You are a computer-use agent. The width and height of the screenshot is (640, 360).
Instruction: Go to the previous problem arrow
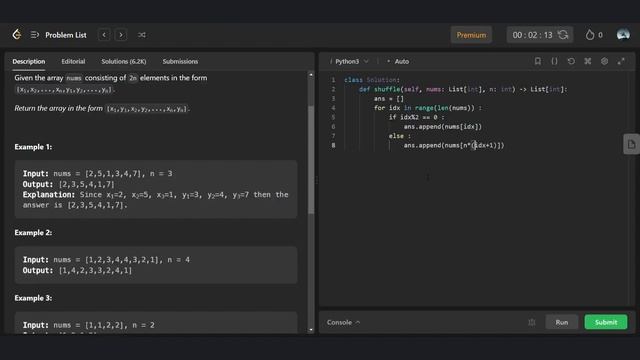pyautogui.click(x=104, y=35)
